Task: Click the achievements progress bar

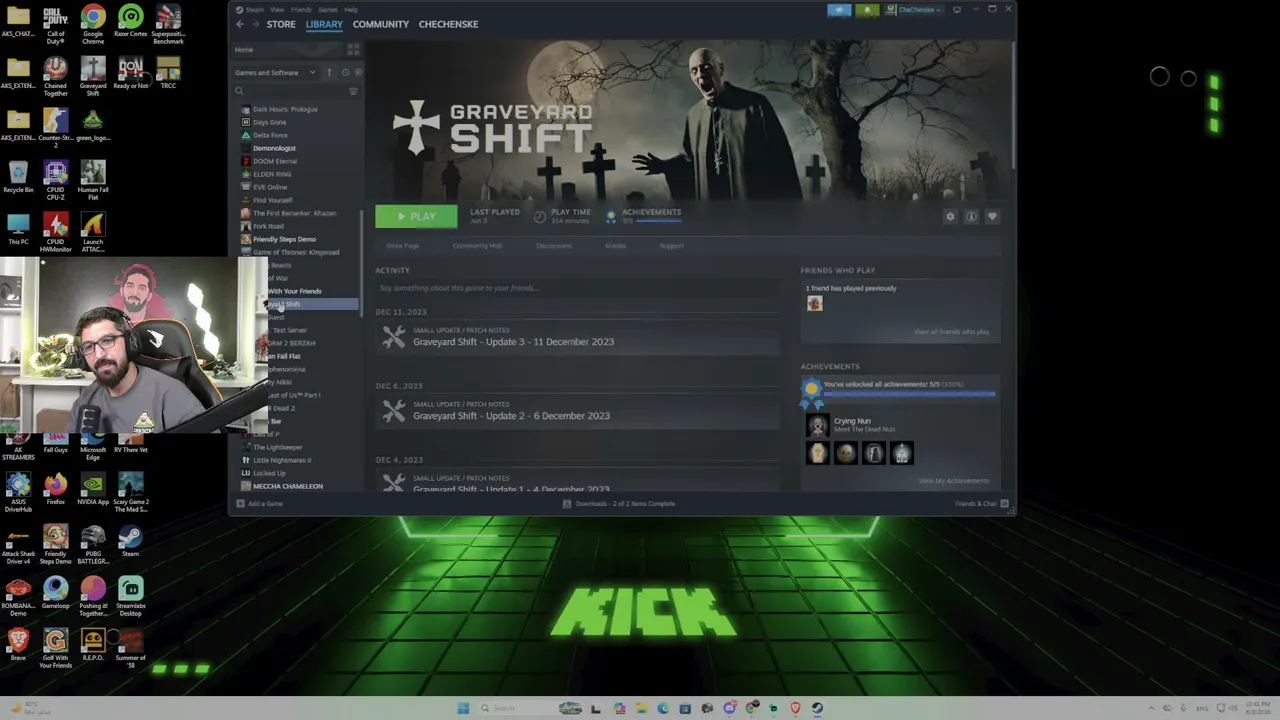Action: click(908, 394)
